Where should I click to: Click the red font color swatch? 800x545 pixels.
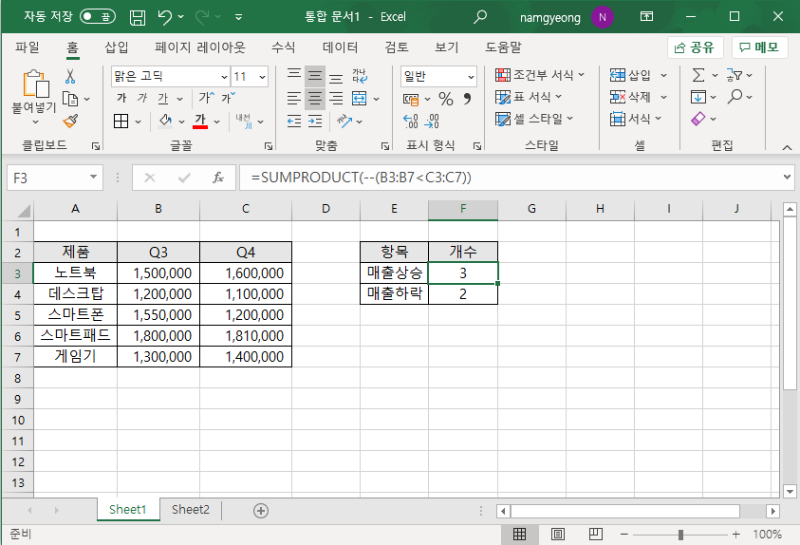pos(200,121)
